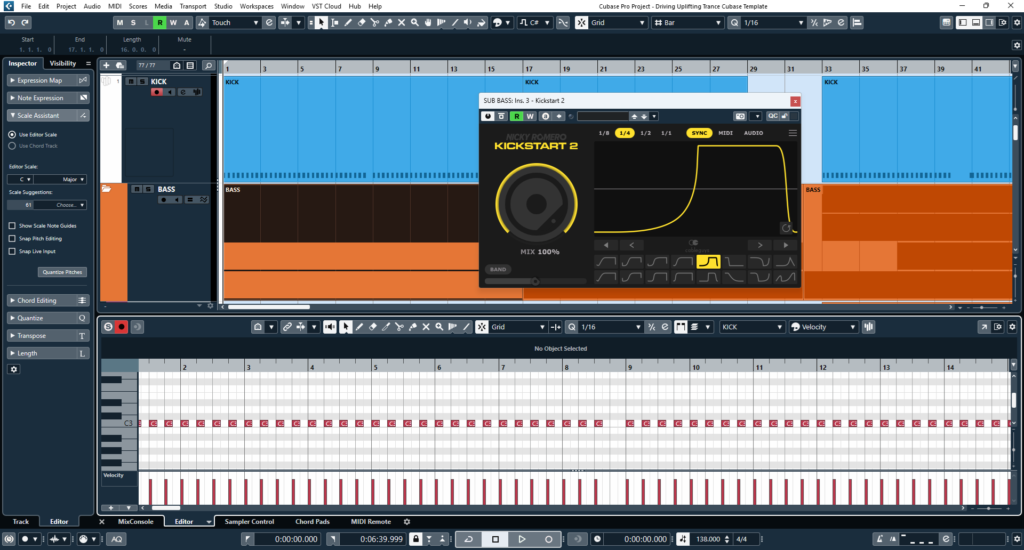Expand the Expression Map section
The image size is (1024, 550).
[48, 80]
